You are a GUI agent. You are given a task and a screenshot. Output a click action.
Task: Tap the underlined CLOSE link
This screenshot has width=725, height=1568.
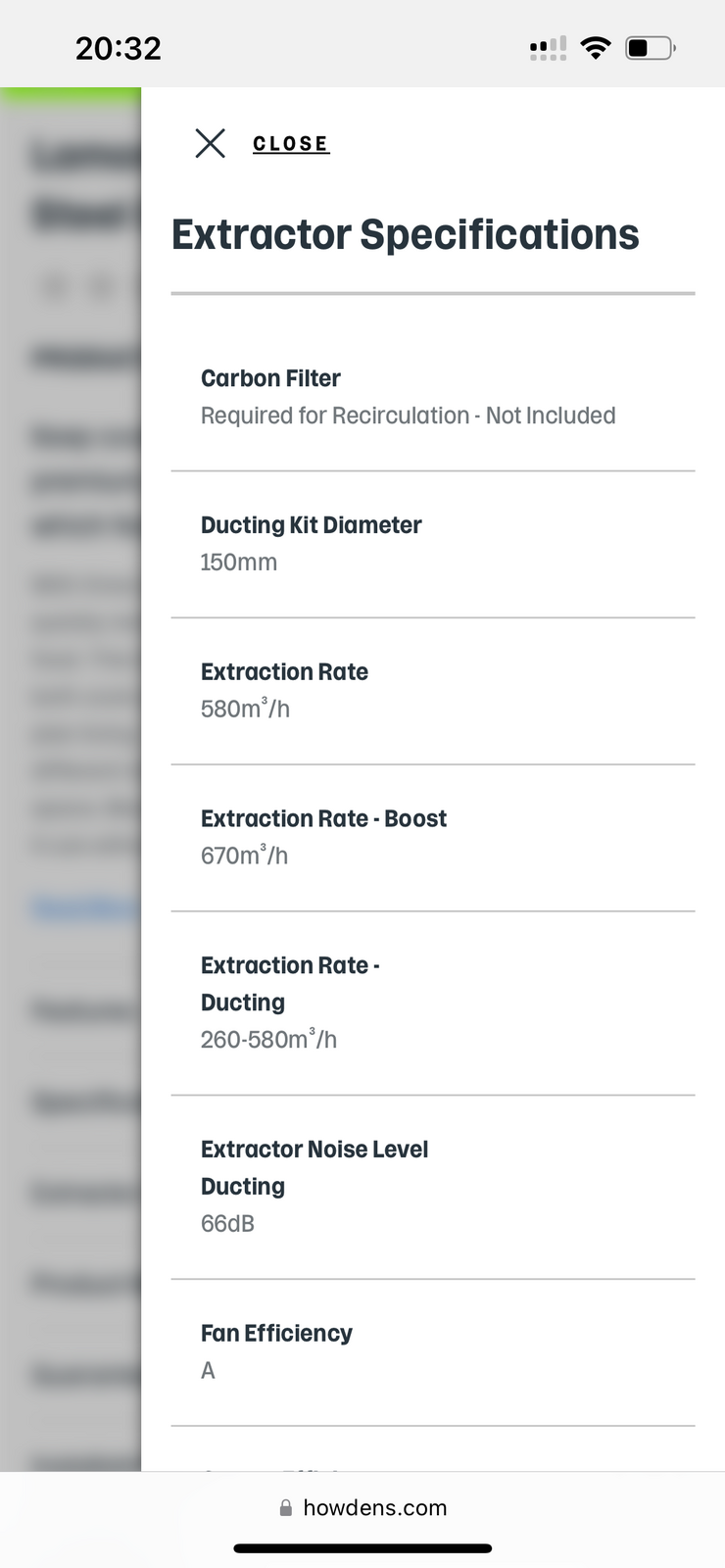[290, 144]
